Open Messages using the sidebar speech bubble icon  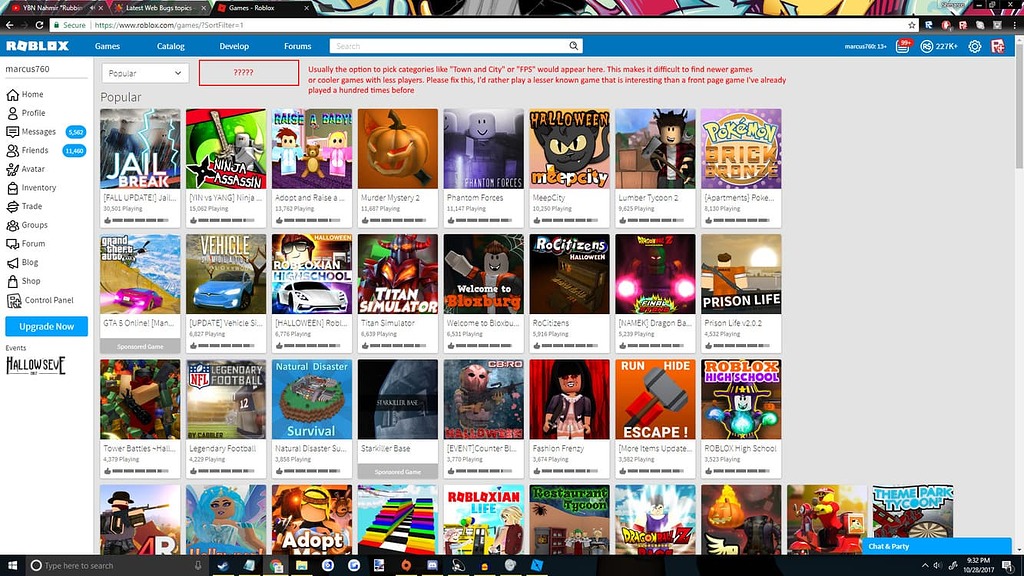(x=12, y=131)
